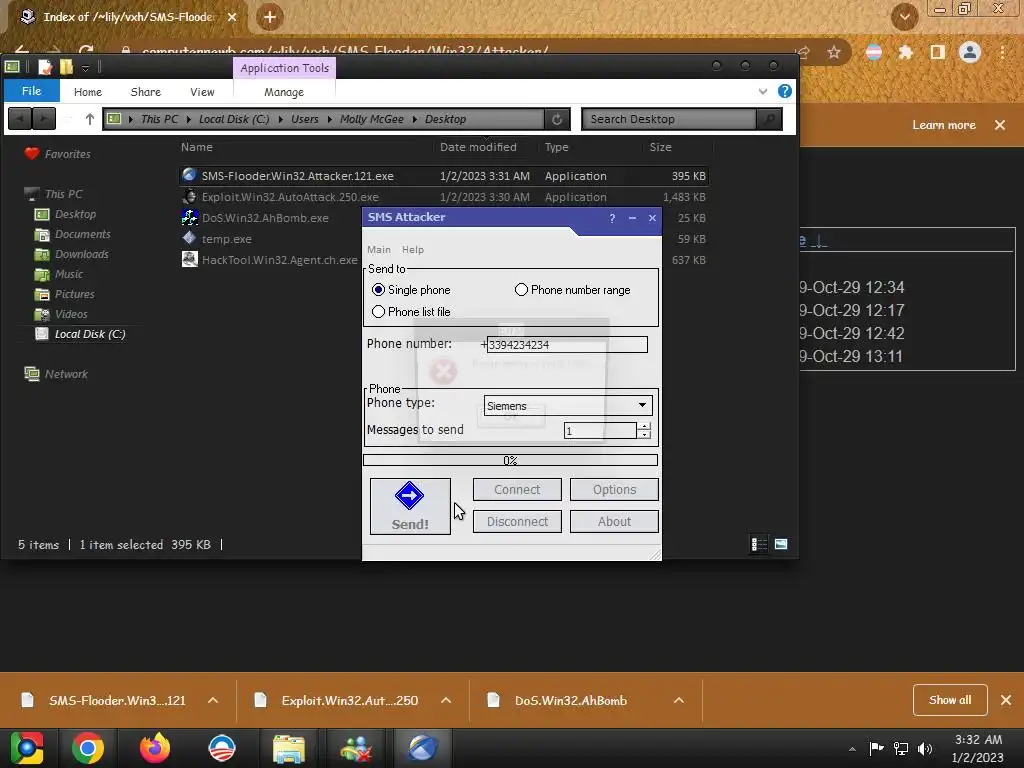Screen dimensions: 1024x768
Task: Select the HackTool.Win32.Agent.ch.exe file icon
Action: coord(189,259)
